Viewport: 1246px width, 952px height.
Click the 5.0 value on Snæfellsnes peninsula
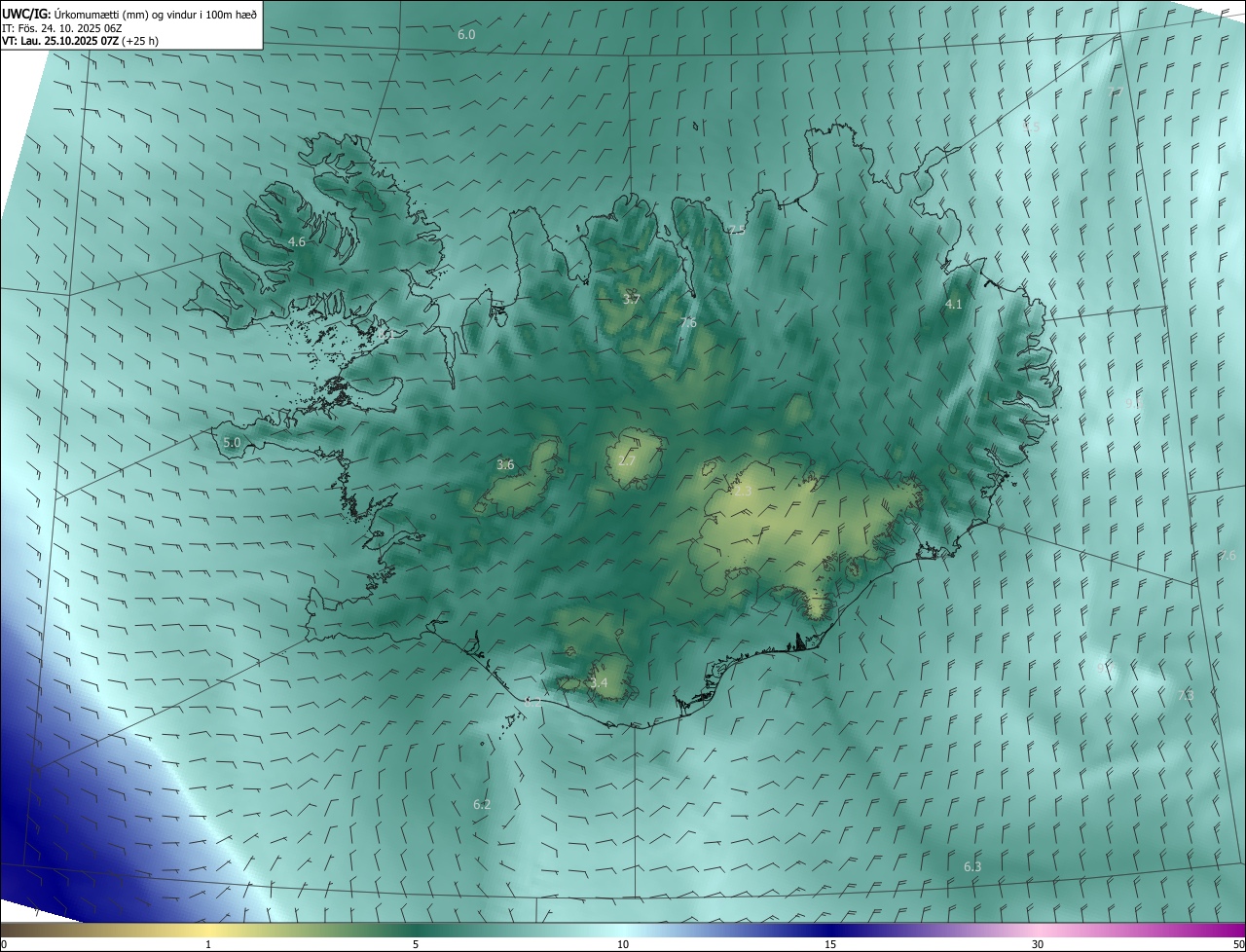tap(232, 443)
